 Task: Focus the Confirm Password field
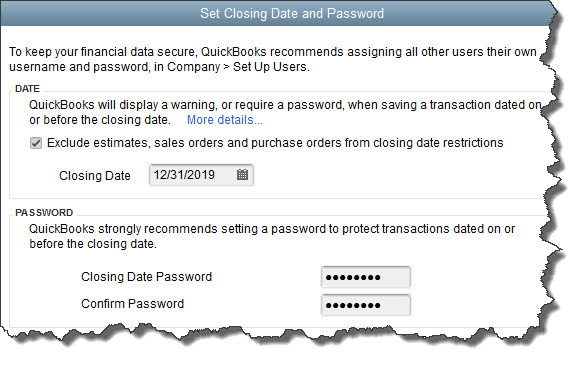[x=366, y=305]
